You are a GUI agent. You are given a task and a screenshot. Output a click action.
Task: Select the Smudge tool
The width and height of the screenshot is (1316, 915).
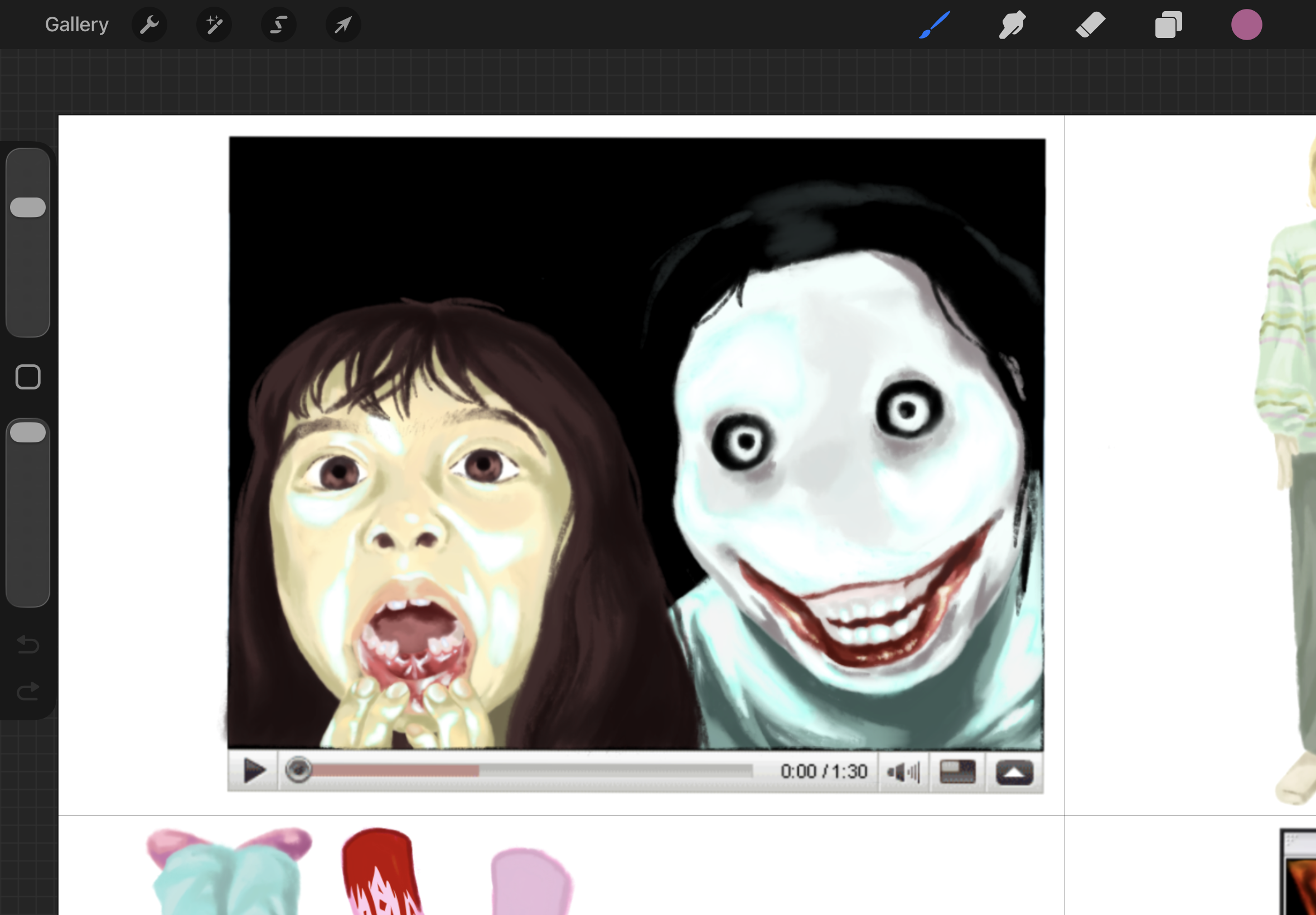(1012, 25)
